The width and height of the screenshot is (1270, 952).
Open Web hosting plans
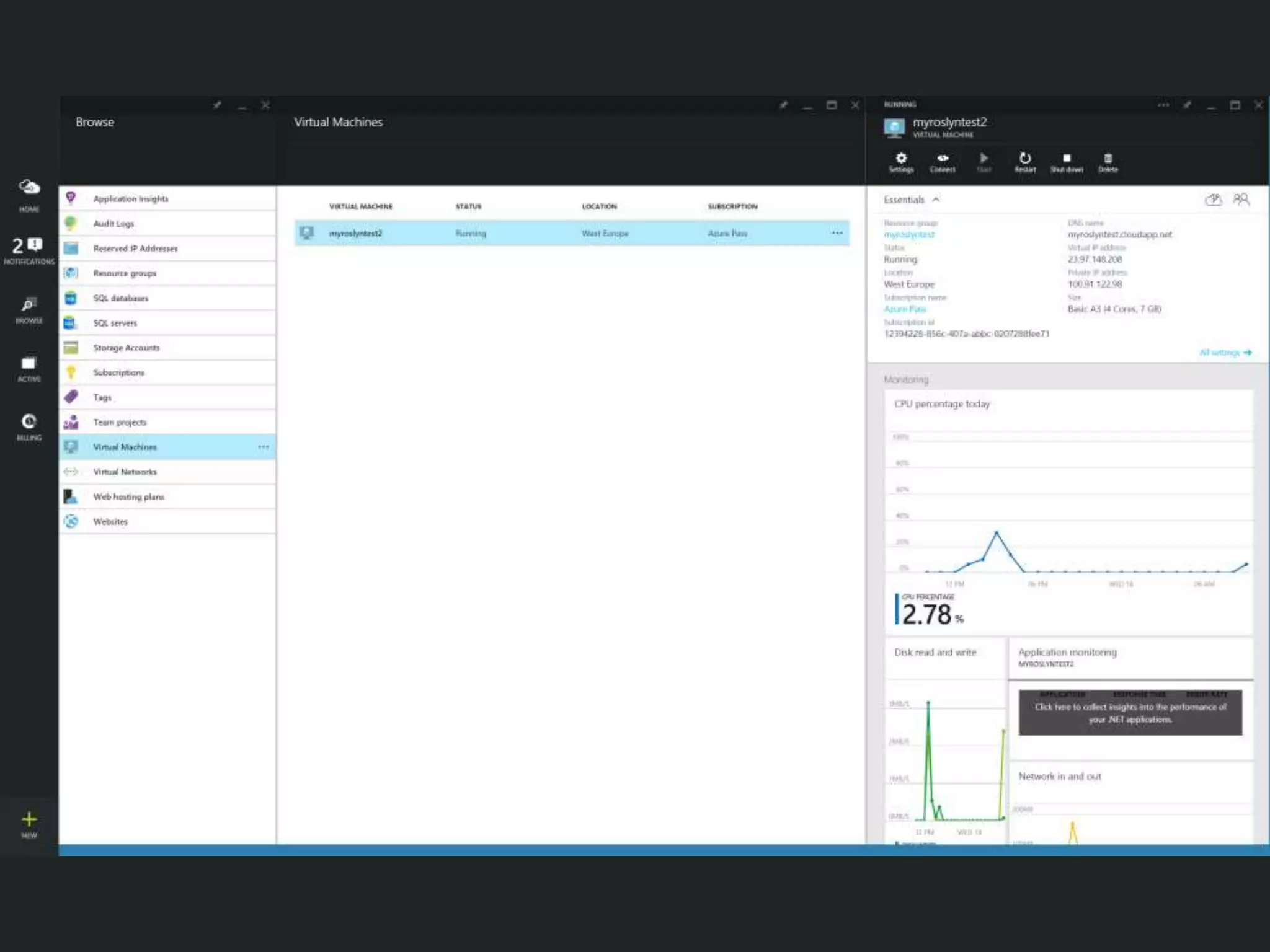point(167,496)
